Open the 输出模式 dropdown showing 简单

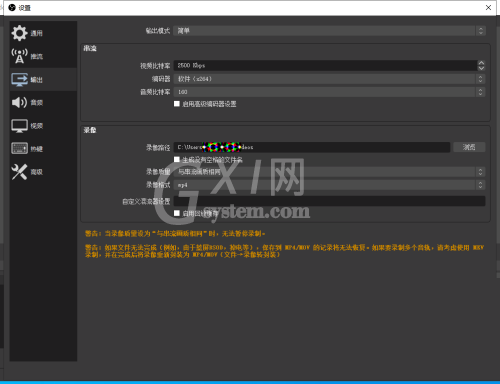click(x=329, y=31)
